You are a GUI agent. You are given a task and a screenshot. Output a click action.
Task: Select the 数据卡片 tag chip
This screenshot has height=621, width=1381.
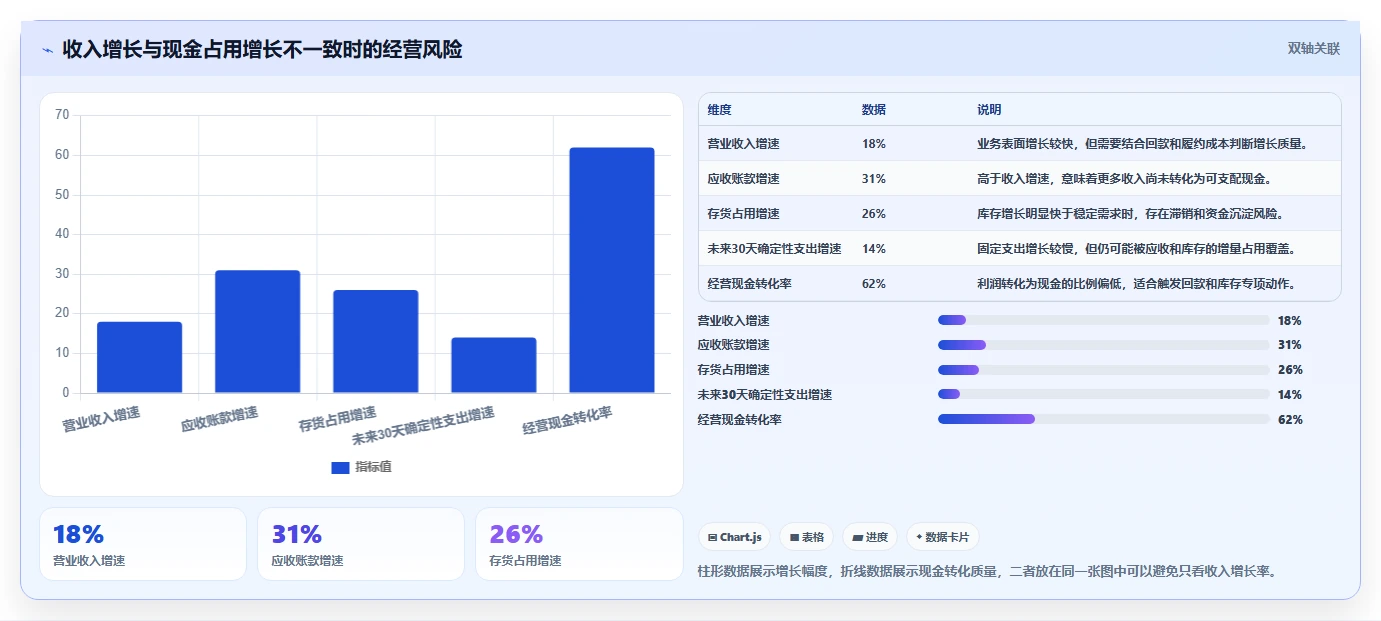943,537
